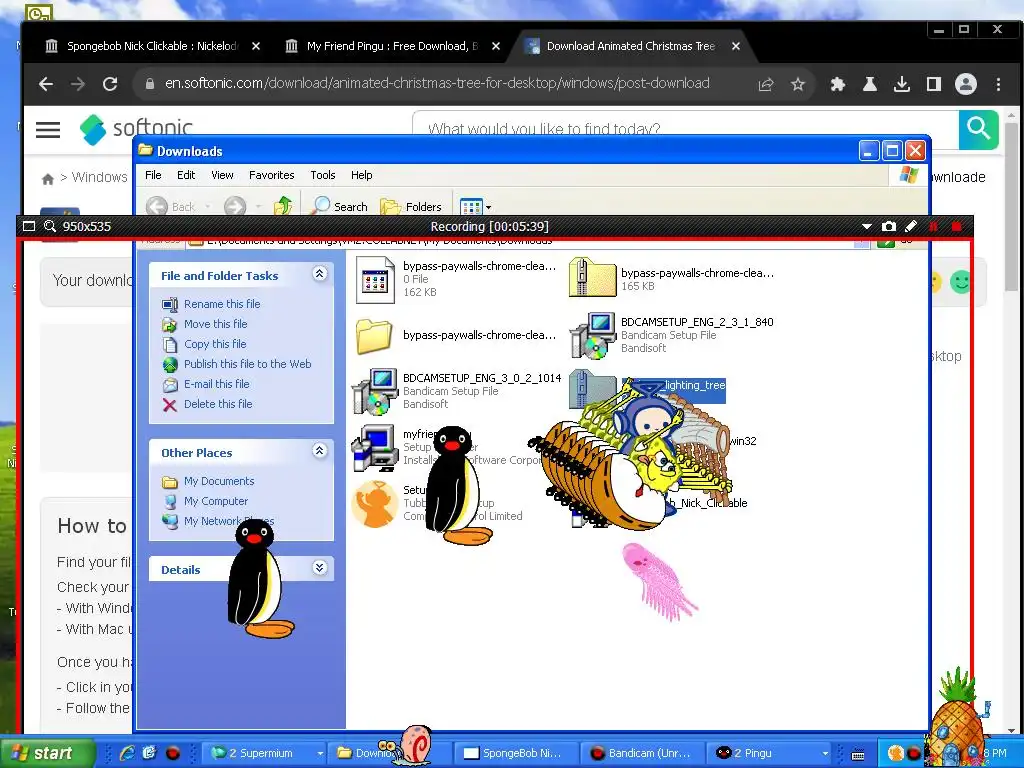This screenshot has width=1024, height=768.
Task: Open Pingu taskbar group
Action: pos(769,753)
